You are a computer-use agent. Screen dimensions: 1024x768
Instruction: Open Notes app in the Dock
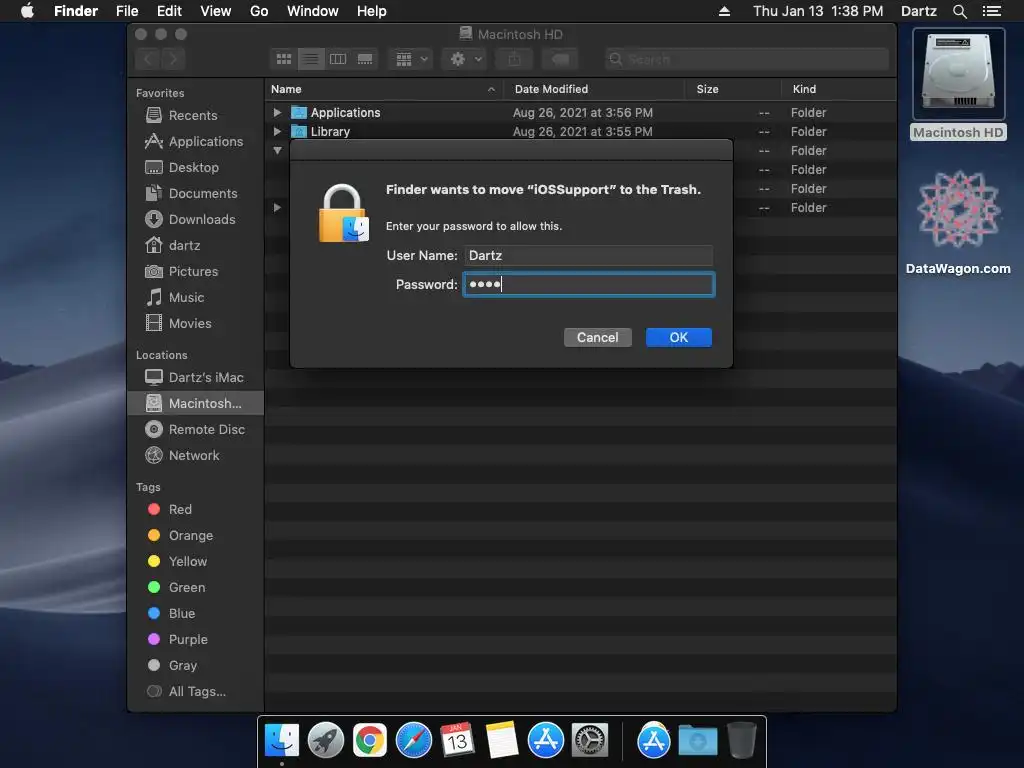(x=502, y=740)
